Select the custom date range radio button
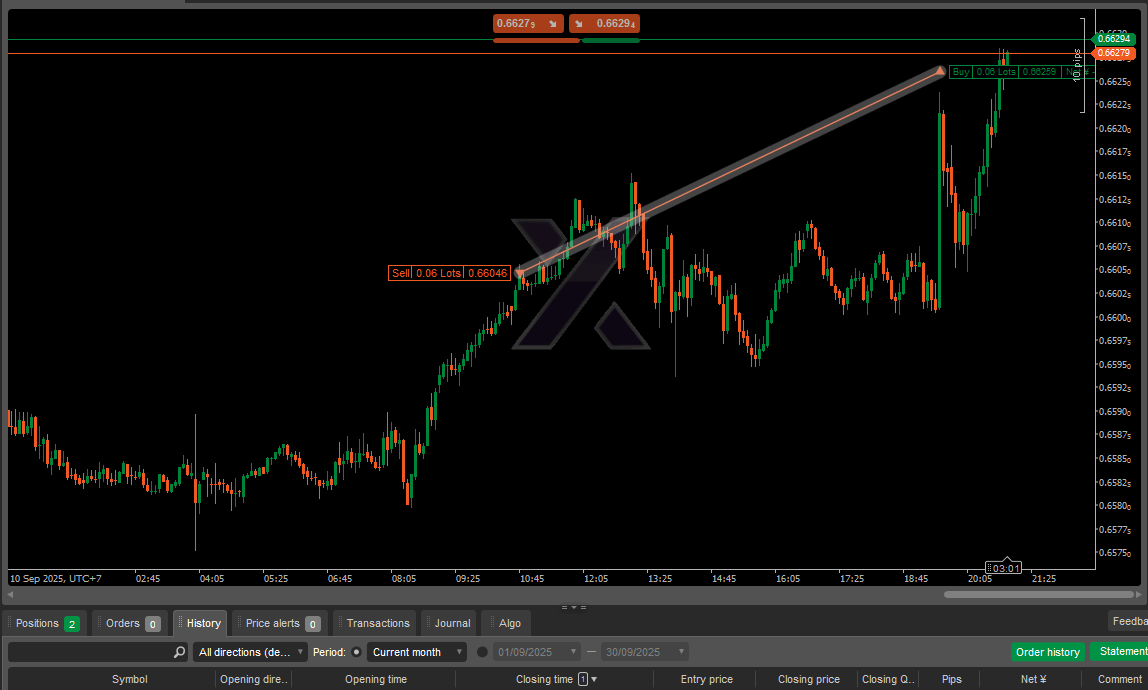The height and width of the screenshot is (690, 1148). pyautogui.click(x=482, y=652)
